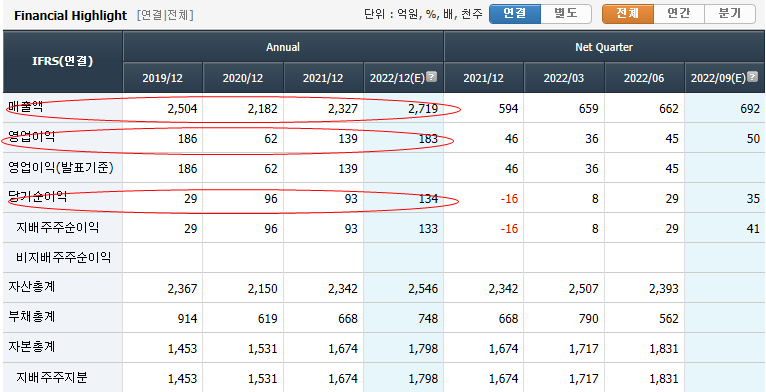This screenshot has width=766, height=392.
Task: Click the 2,182 revenue value
Action: pos(262,109)
